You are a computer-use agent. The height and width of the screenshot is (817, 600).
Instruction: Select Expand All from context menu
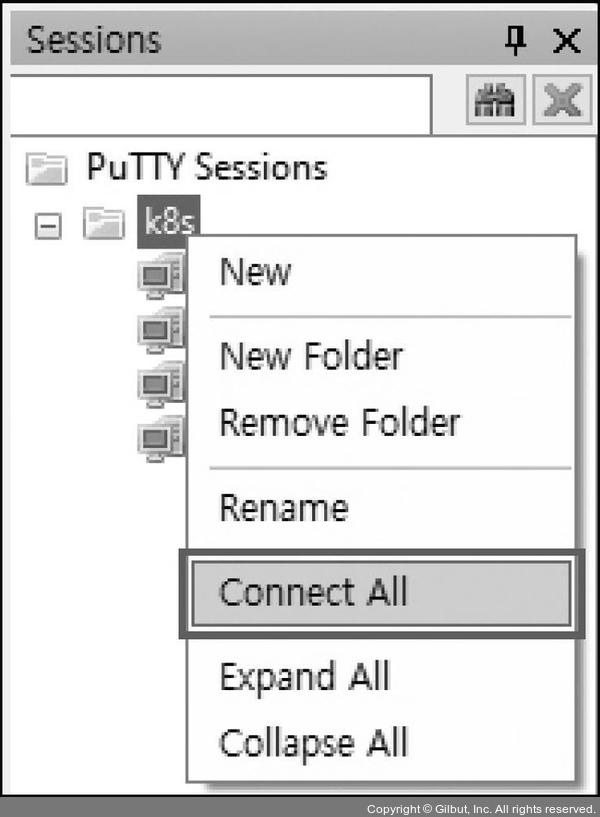304,677
